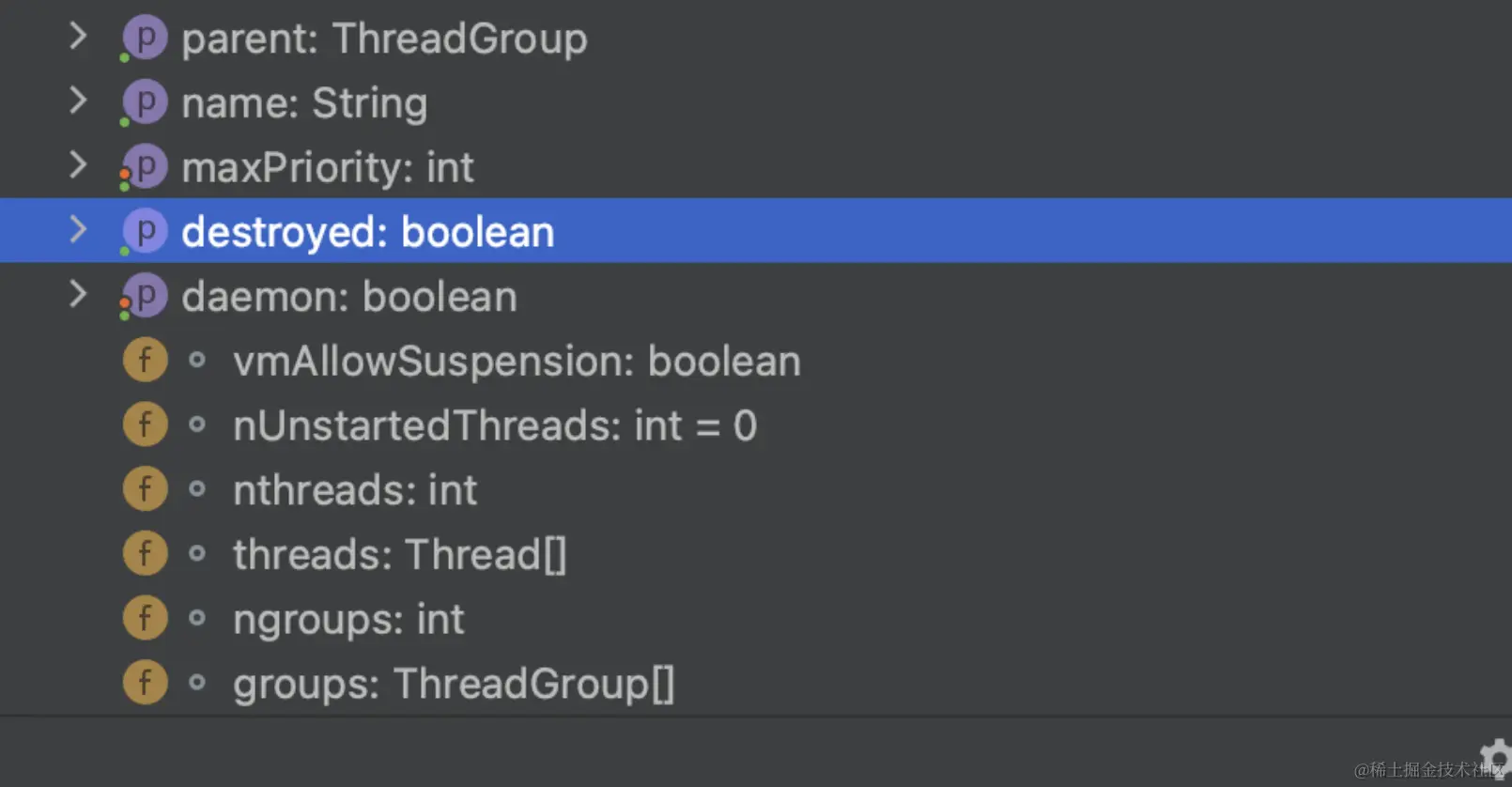Screen dimensions: 1512x787
Task: Select the nthreads: int entry
Action: pyautogui.click(x=355, y=490)
